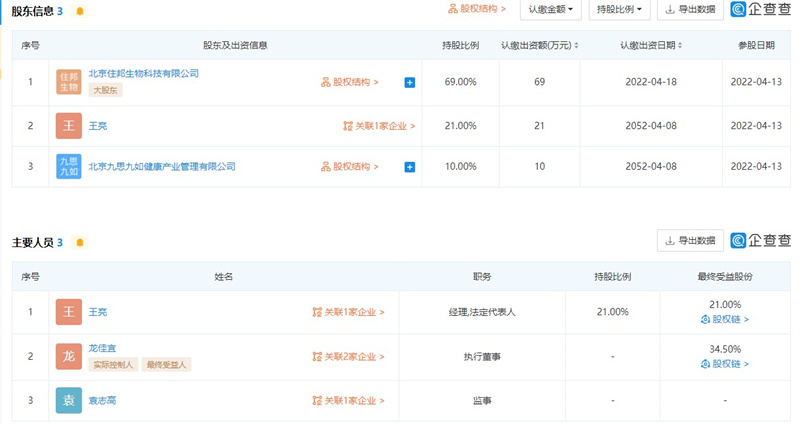Click the bell icon beside 股东信息
800x424 pixels.
tap(80, 11)
